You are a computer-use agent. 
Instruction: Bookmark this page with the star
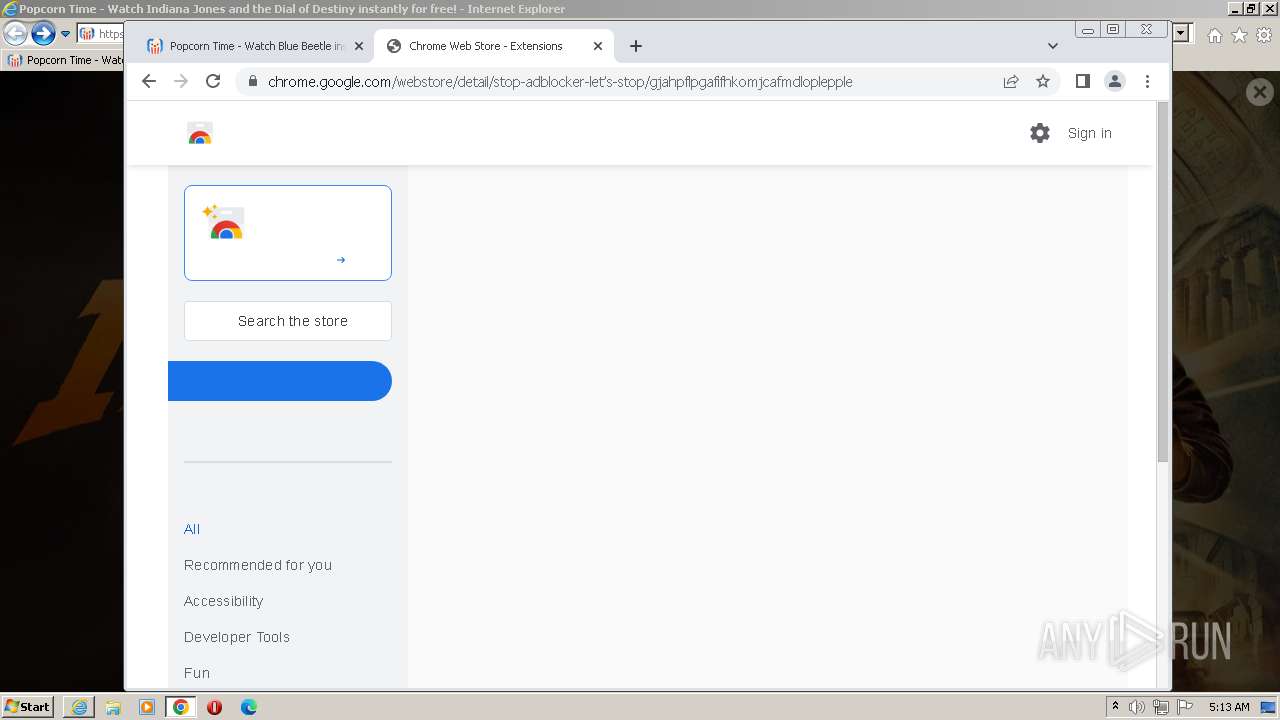(1043, 81)
